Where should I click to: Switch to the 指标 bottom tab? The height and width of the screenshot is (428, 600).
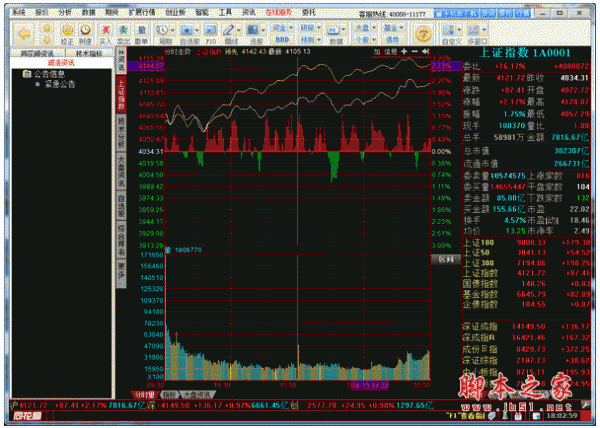click(168, 394)
